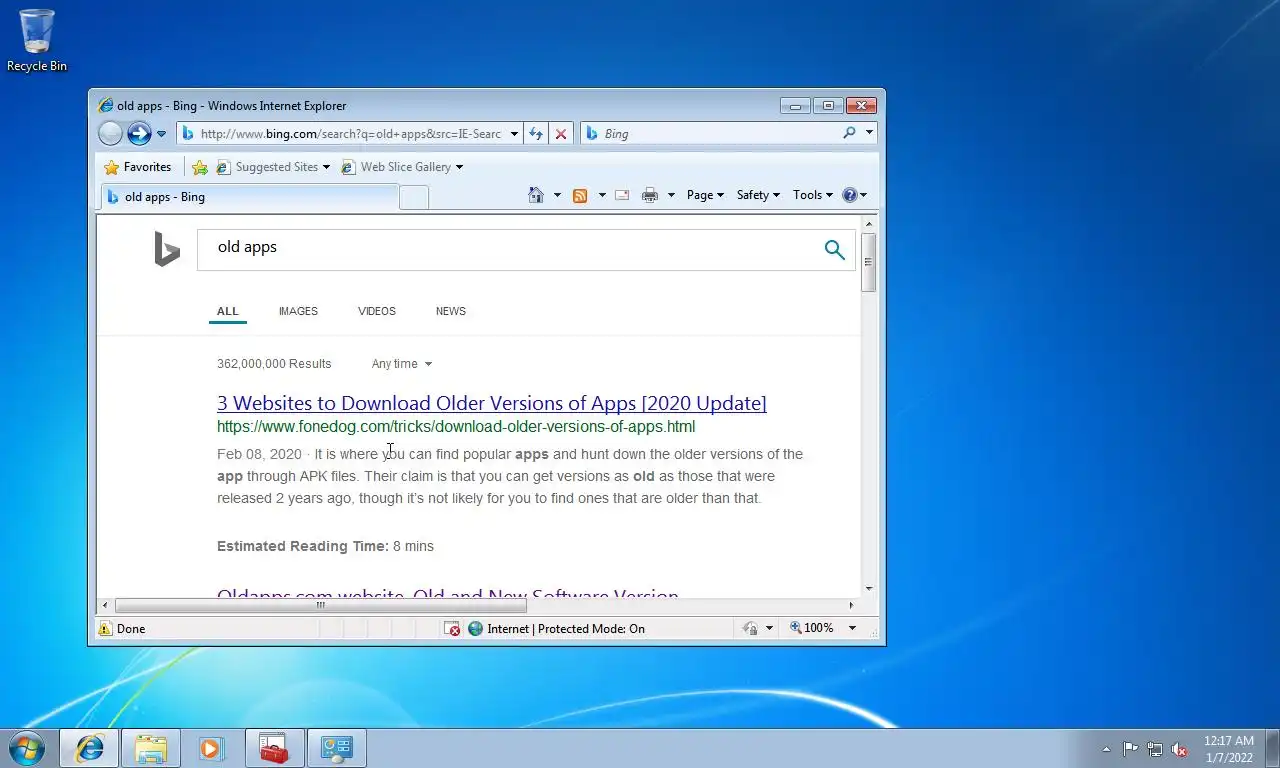Launch Windows Media Player from taskbar
Viewport: 1280px width, 768px height.
click(211, 748)
